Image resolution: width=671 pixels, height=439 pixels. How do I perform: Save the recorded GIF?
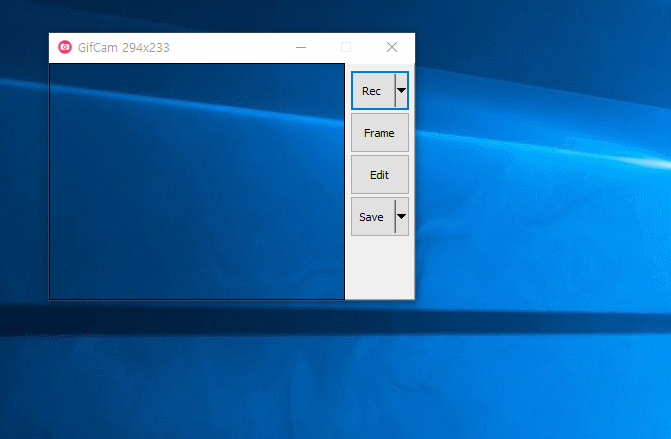(373, 217)
